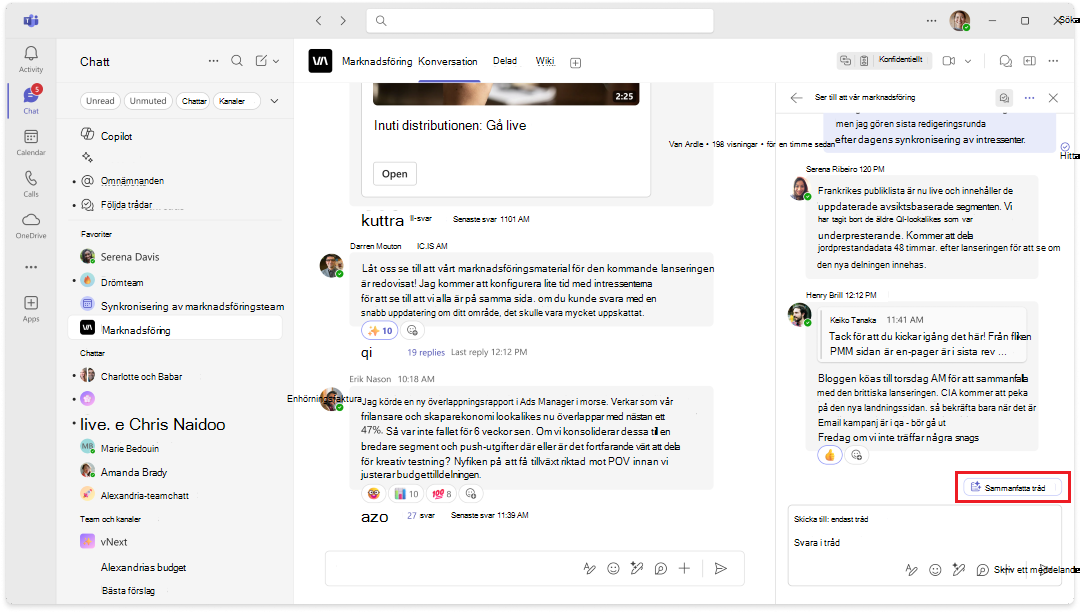Open emoji picker in channel compose box
Screen dimensions: 1080x613
613,568
